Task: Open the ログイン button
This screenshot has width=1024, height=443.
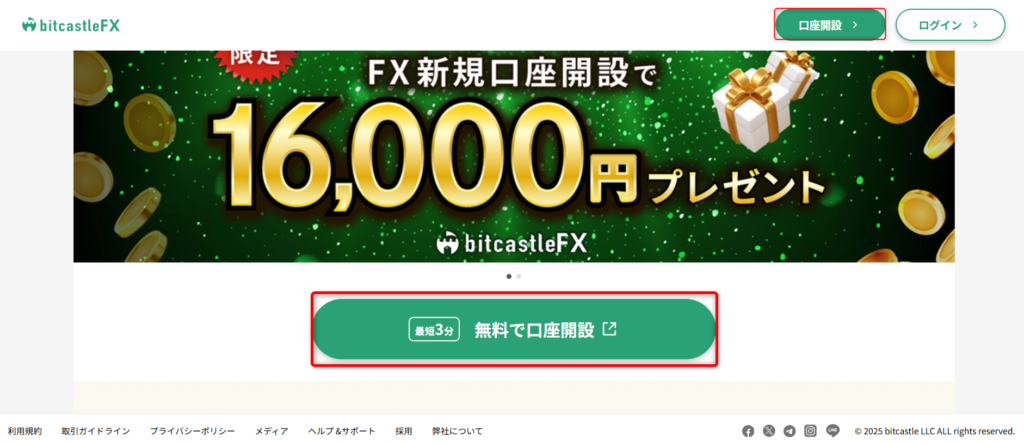Action: (x=950, y=25)
